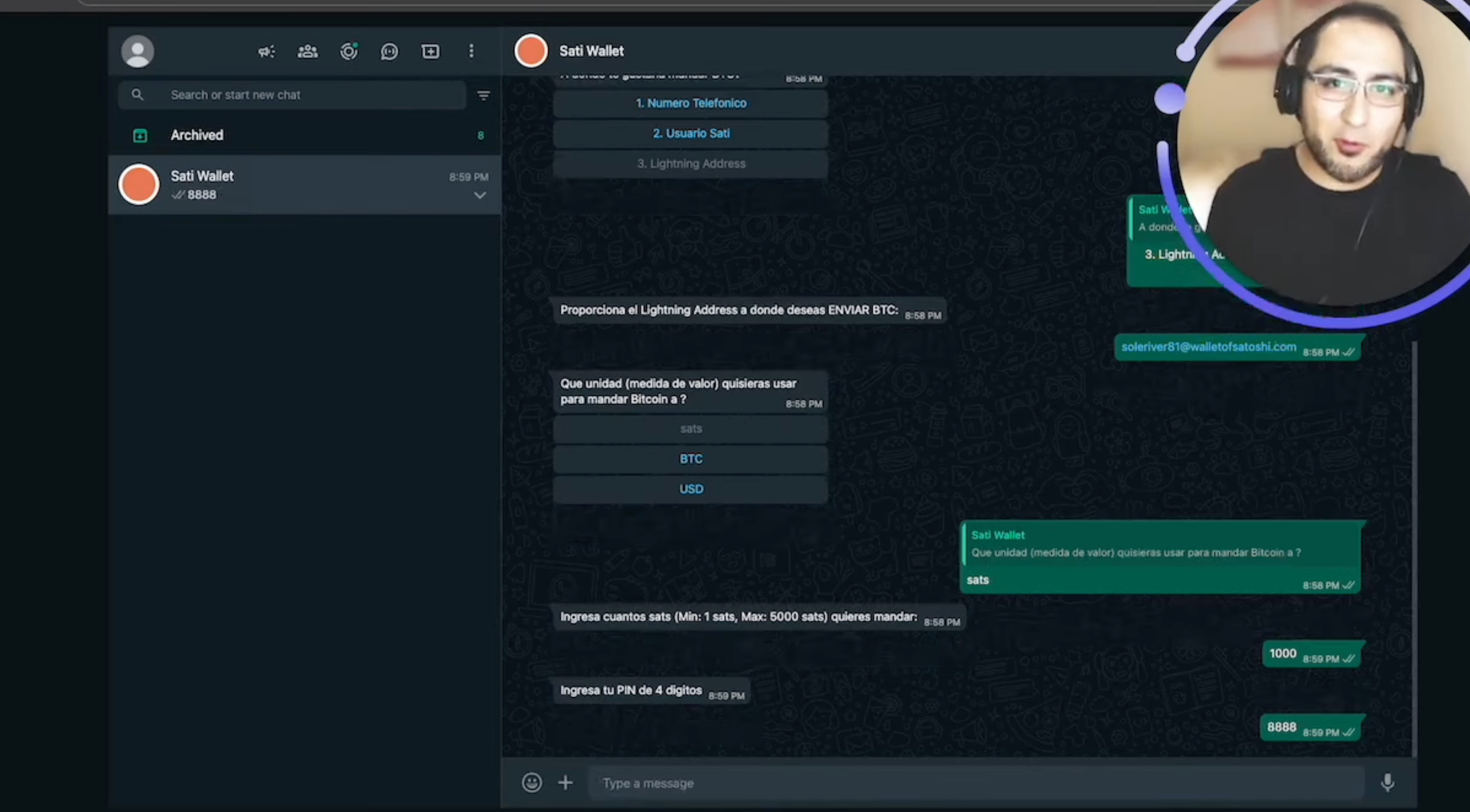
Task: Toggle unread chats filter icon
Action: [x=484, y=95]
